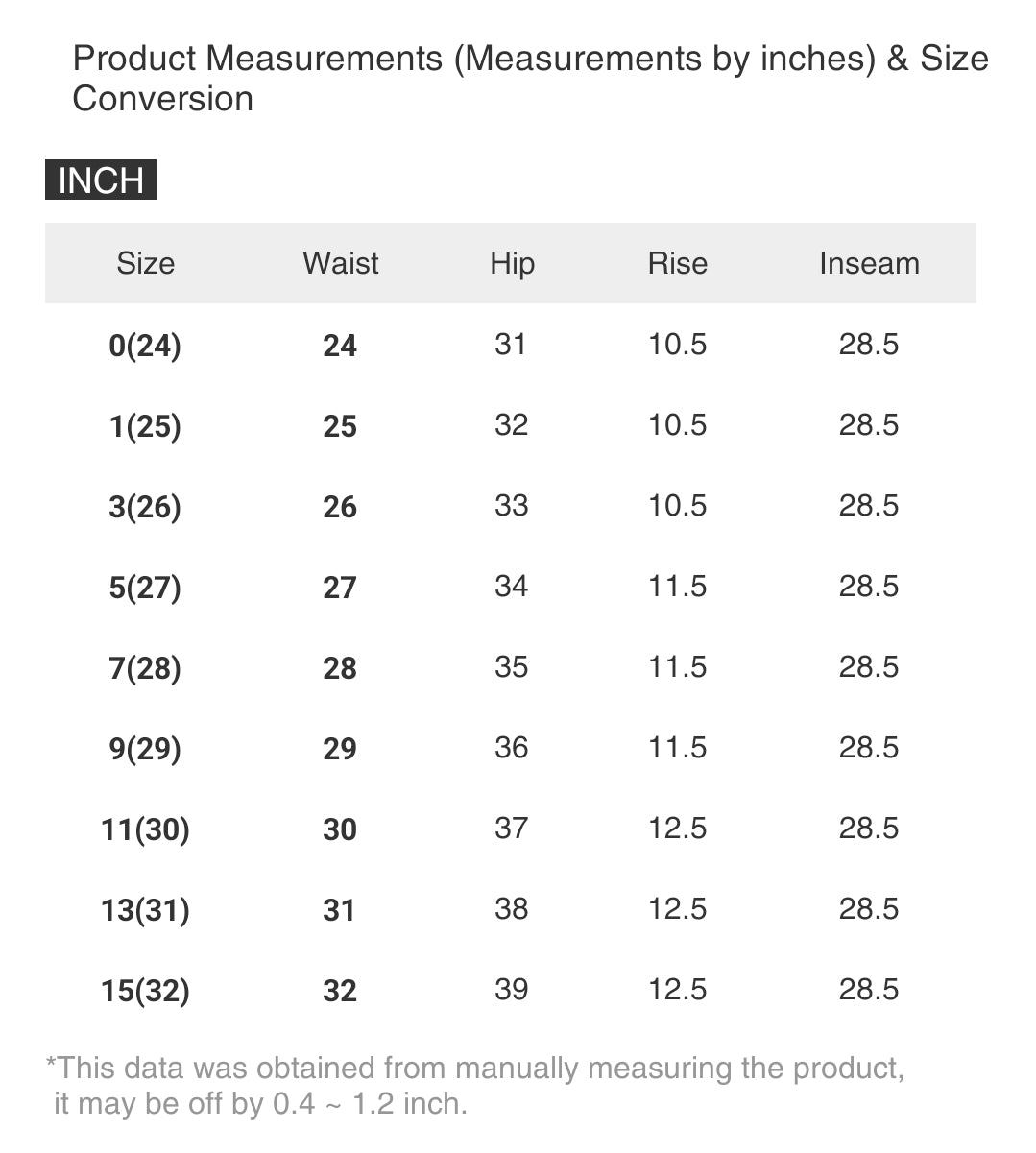
Task: Click the Hip column header
Action: (512, 263)
